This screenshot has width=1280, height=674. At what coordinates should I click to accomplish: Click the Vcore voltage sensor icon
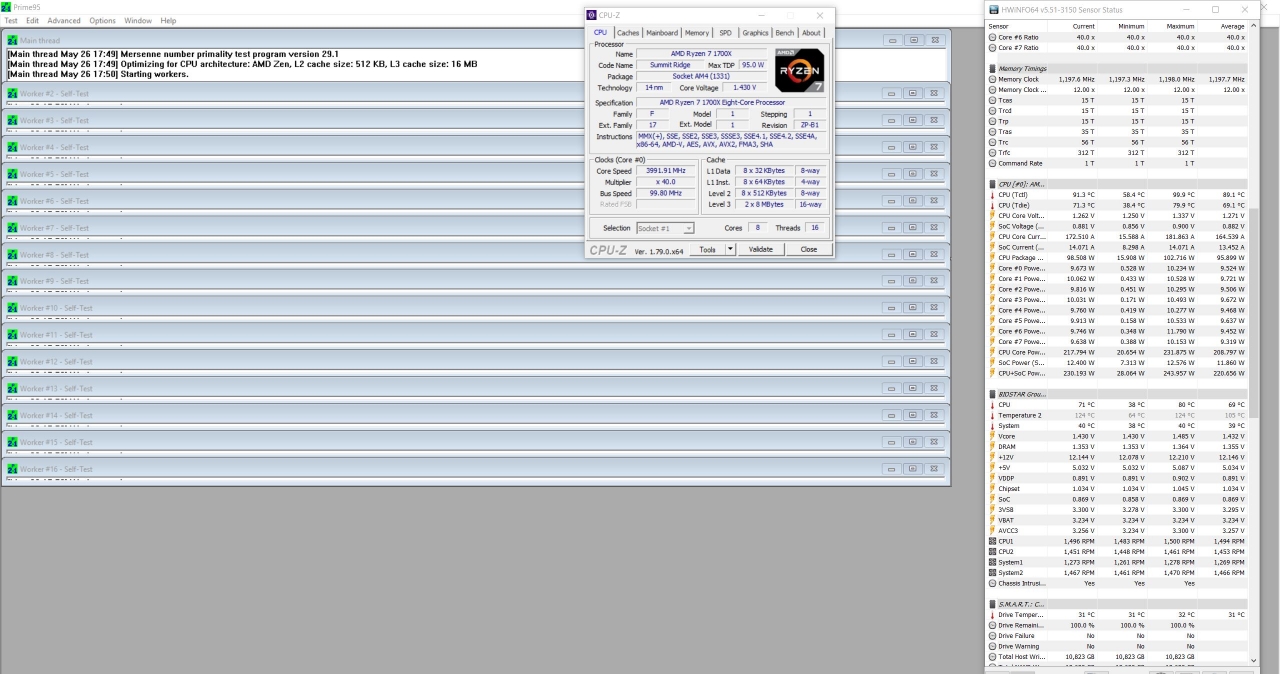(992, 436)
